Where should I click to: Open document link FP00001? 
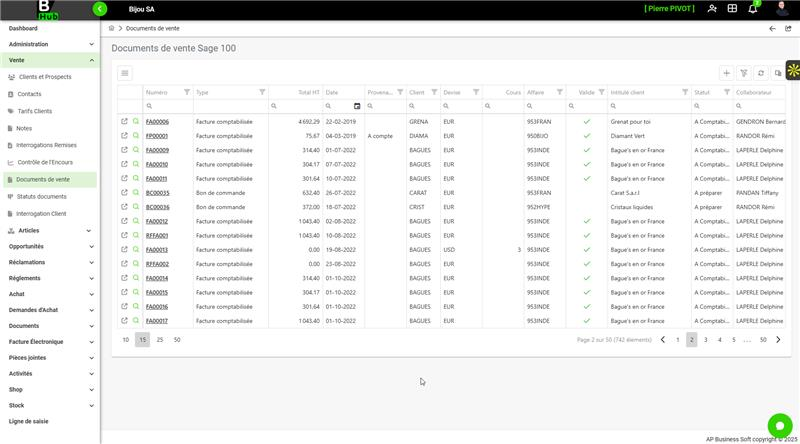coord(157,136)
